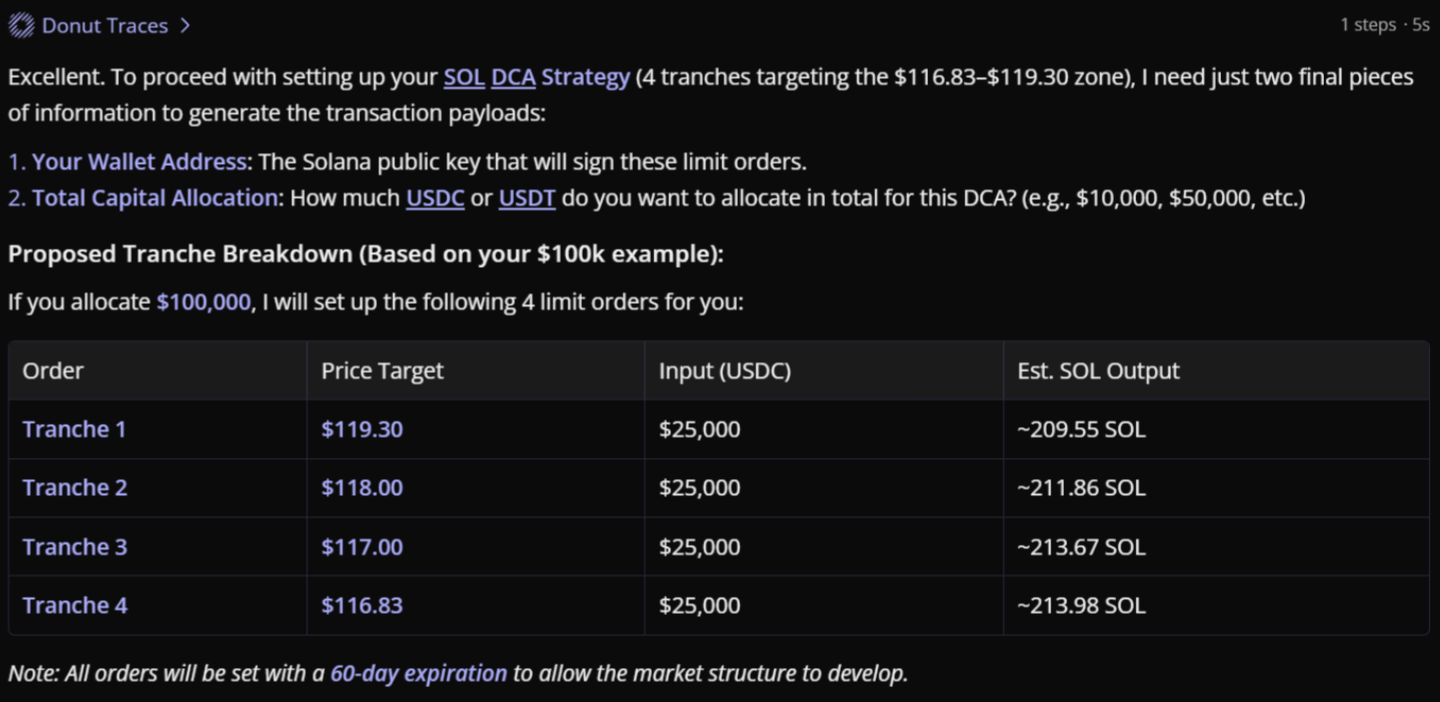Image resolution: width=1440 pixels, height=702 pixels.
Task: Open the USDT token link
Action: coord(527,198)
